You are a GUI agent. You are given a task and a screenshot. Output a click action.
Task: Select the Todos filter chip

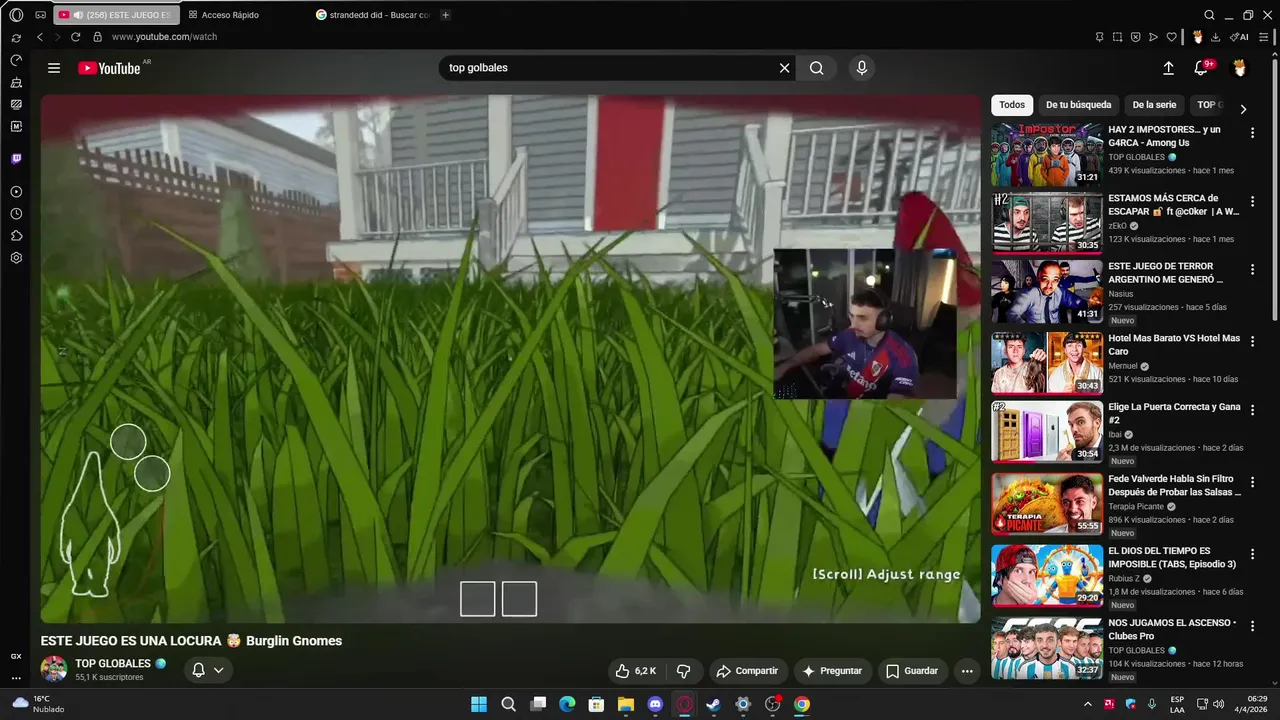[1012, 105]
